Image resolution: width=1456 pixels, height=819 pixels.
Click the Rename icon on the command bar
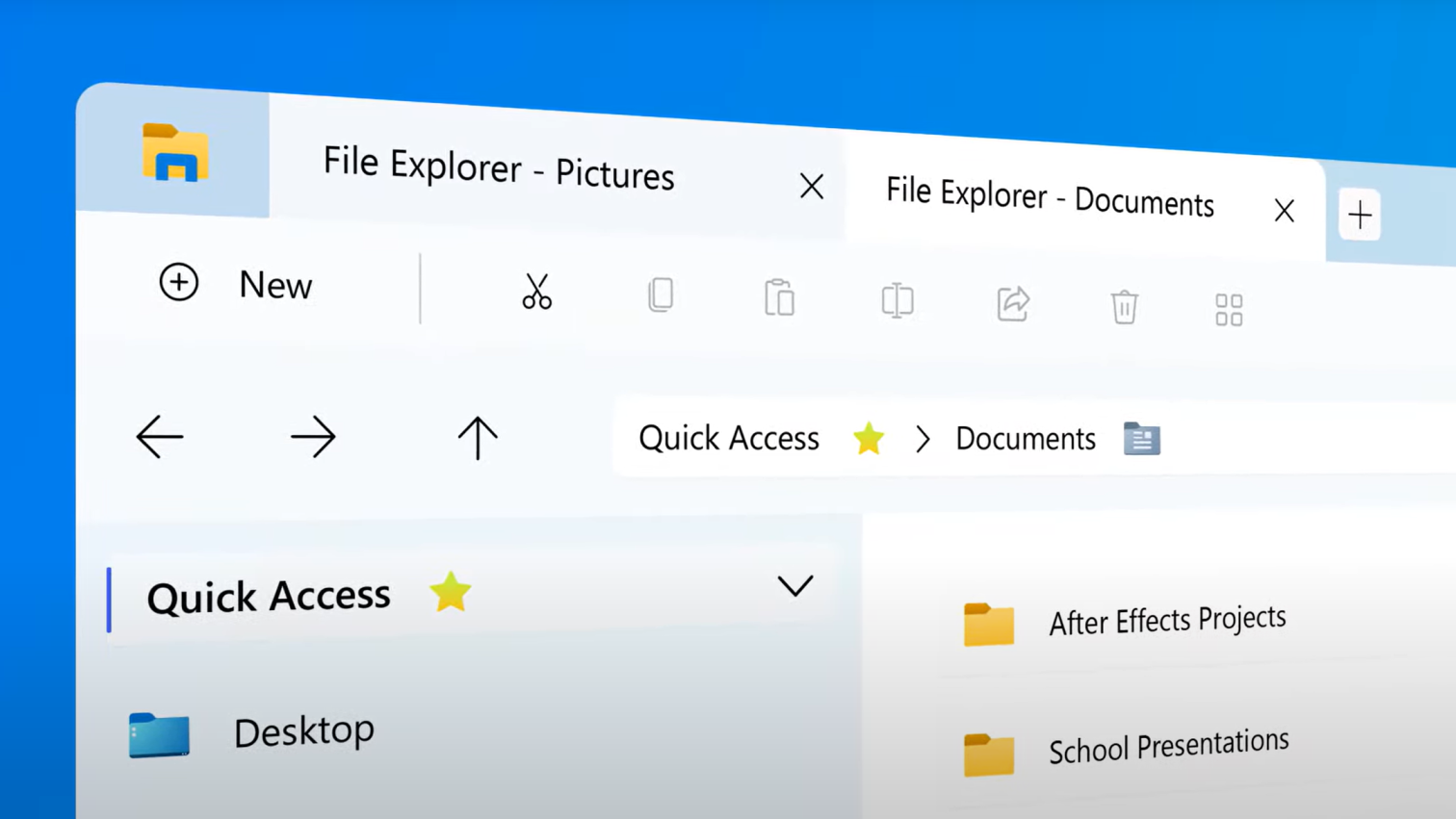click(897, 302)
